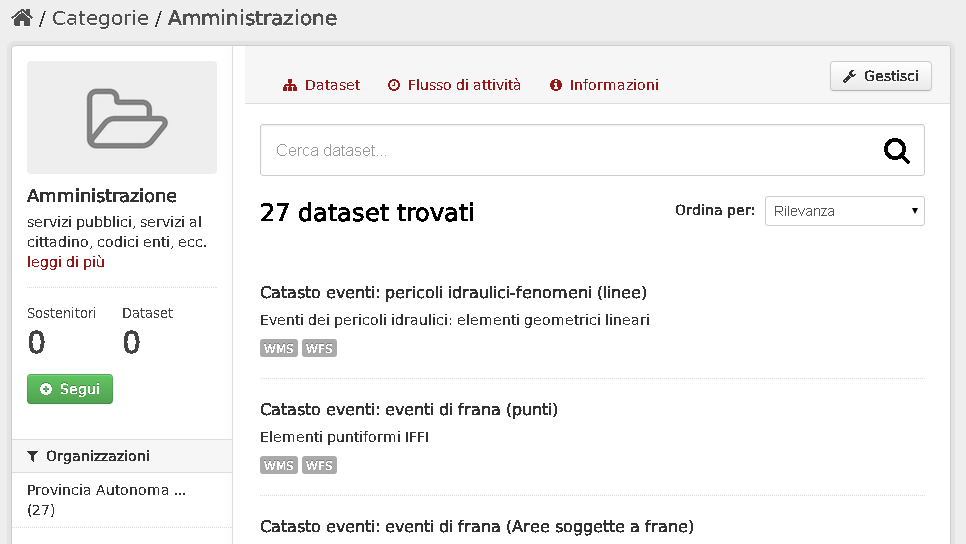Click the large folder category image

122,117
